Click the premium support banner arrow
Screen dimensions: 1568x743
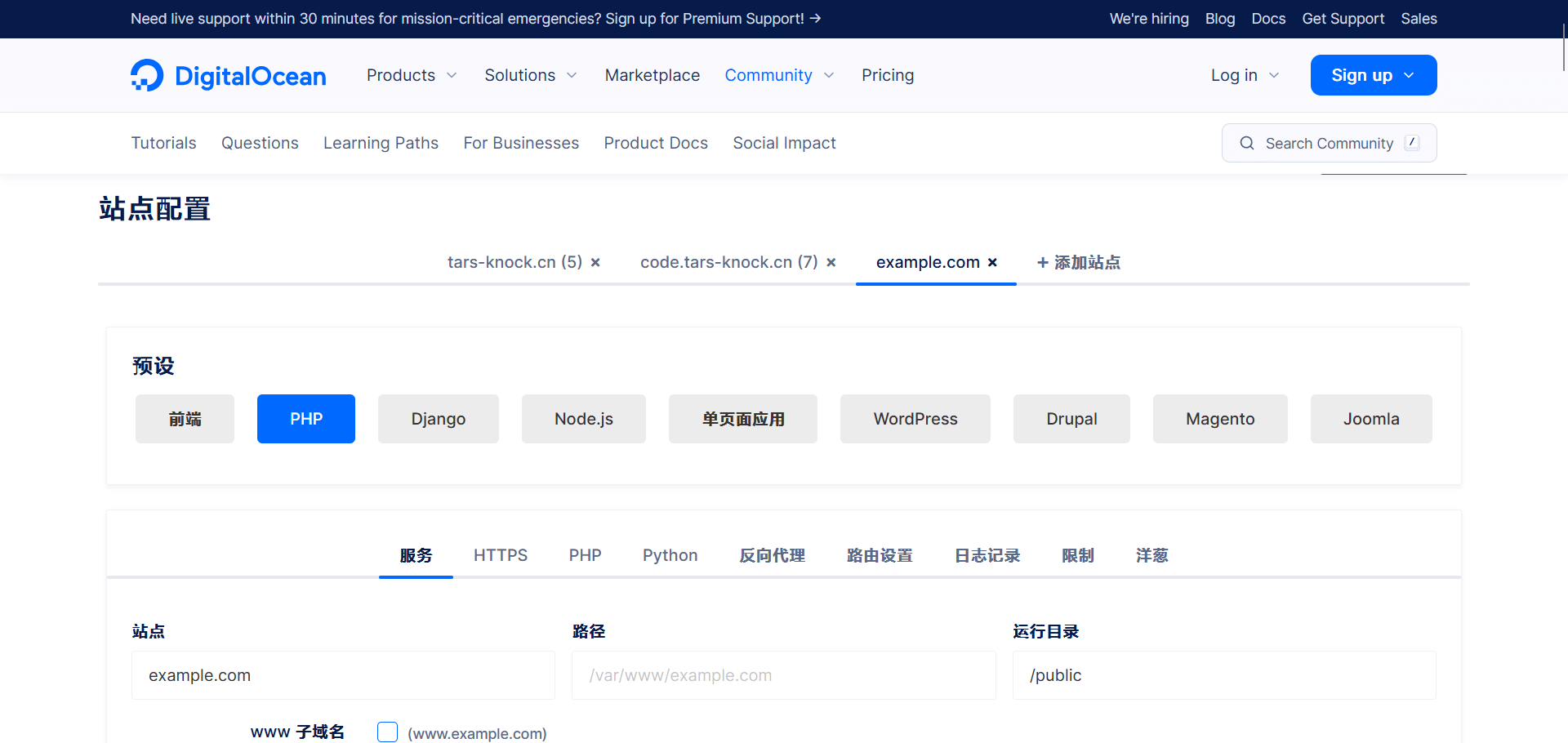coord(815,19)
